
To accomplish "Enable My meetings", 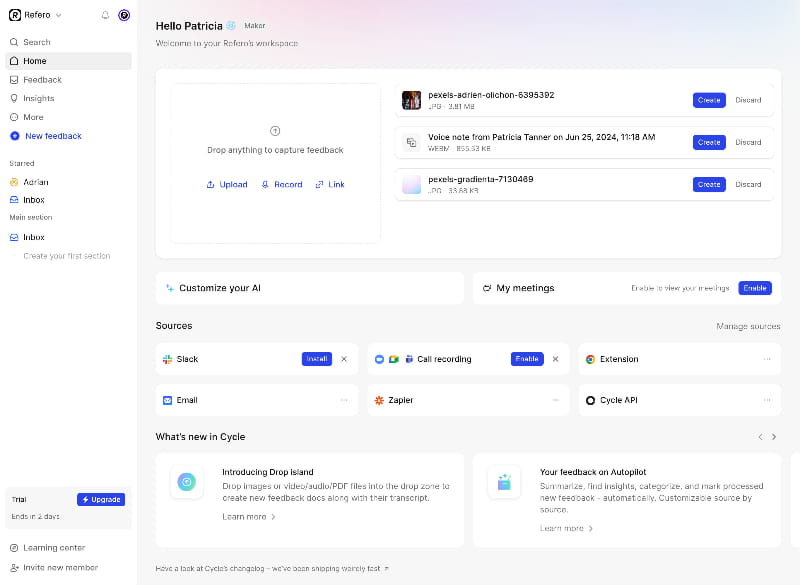I will (x=755, y=288).
